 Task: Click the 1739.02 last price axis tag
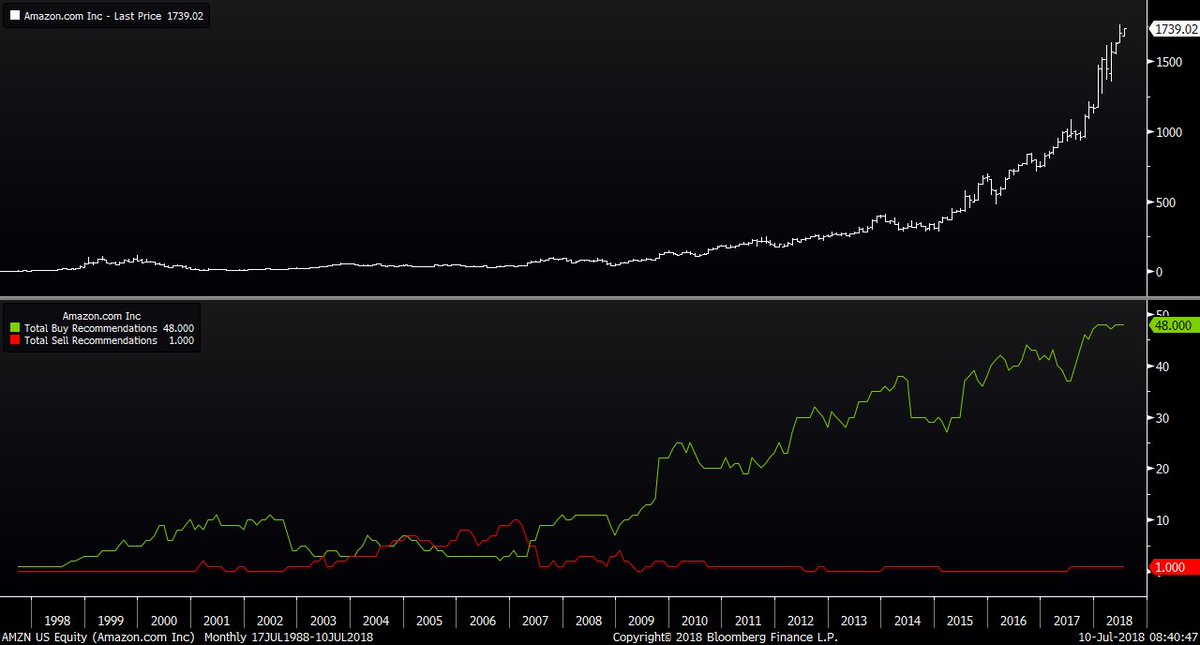(x=1174, y=29)
